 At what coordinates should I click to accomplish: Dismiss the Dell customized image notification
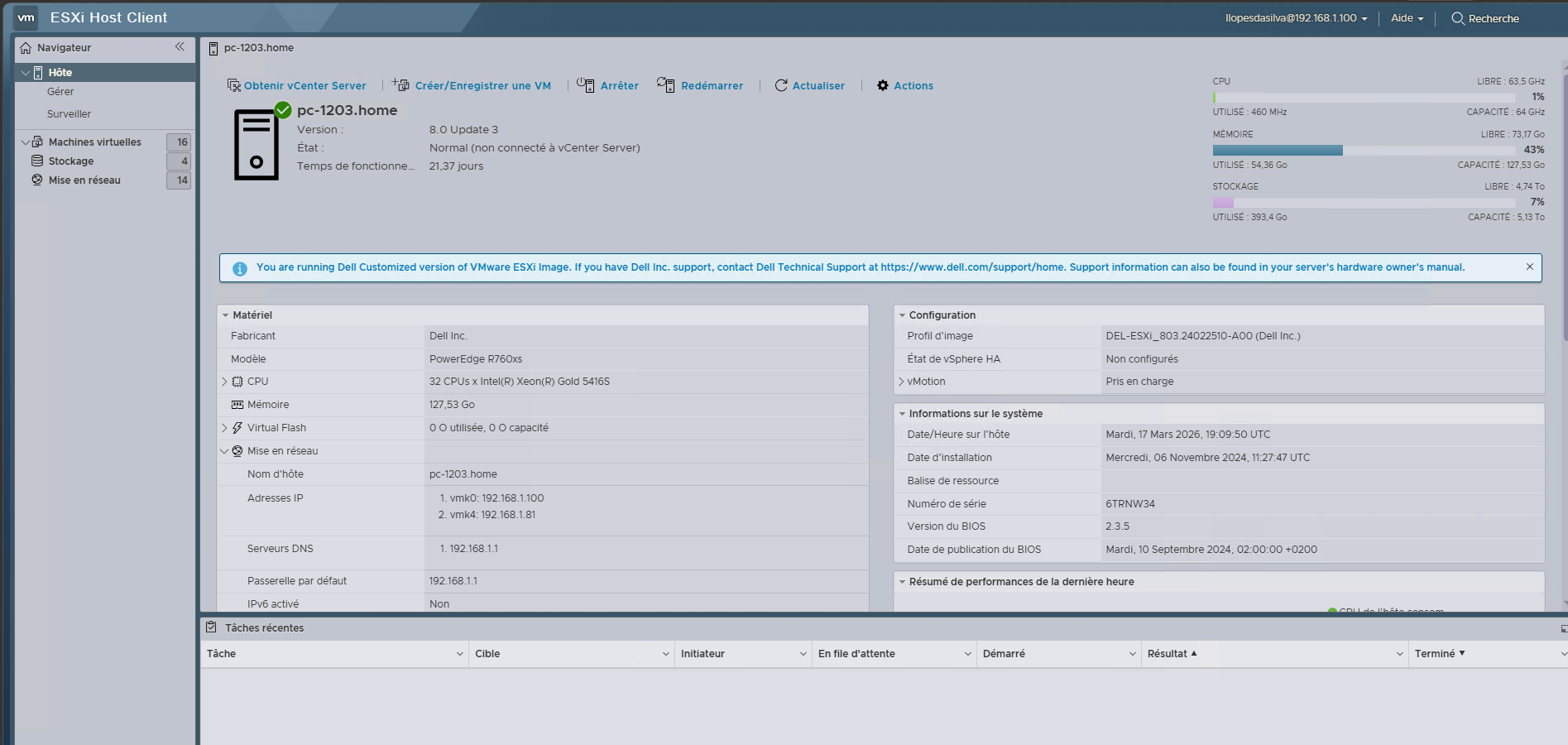tap(1530, 267)
